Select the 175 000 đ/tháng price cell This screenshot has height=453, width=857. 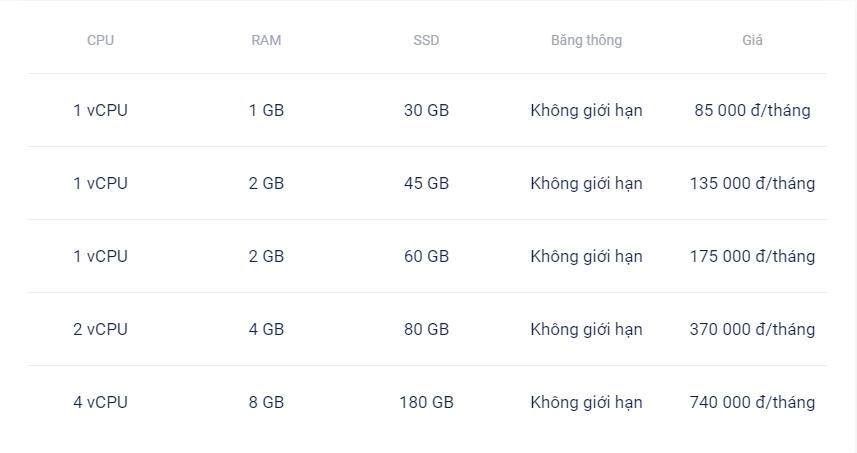tap(752, 256)
